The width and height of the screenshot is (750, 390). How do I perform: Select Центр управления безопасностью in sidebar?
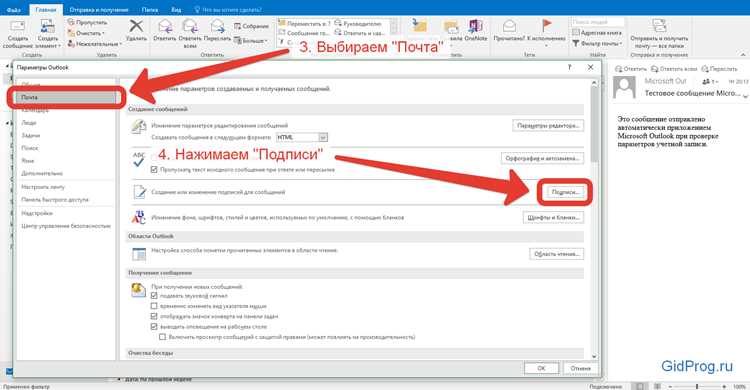click(66, 226)
